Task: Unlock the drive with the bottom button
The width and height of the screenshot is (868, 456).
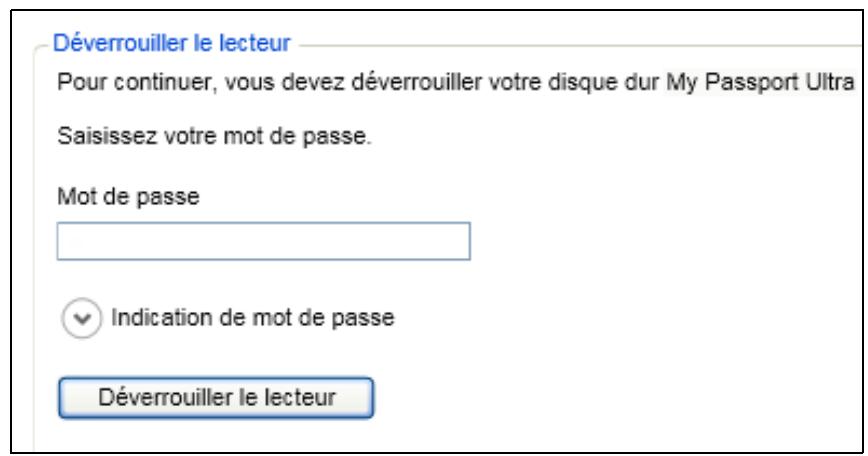Action: click(216, 397)
